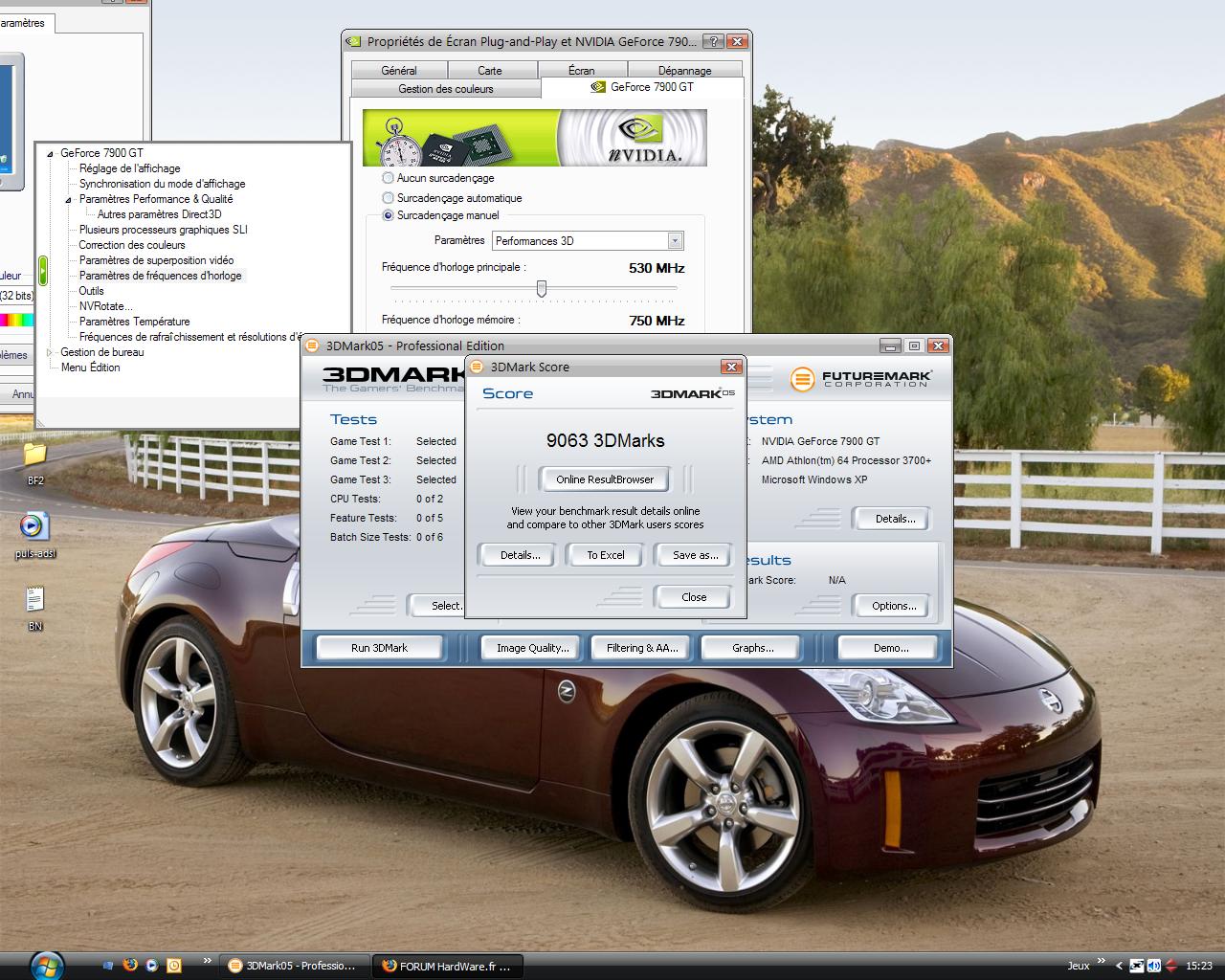Select Paramètres de superposition vidéo item

(156, 260)
